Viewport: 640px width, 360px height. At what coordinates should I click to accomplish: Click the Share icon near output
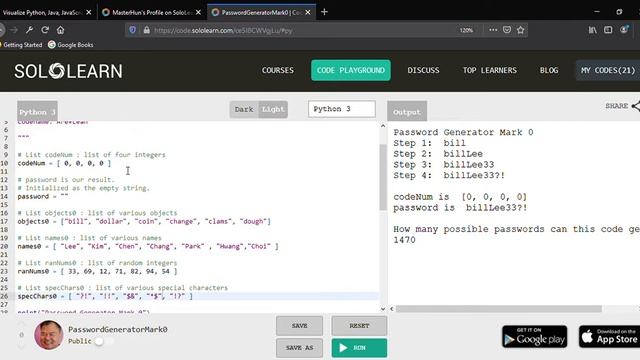636,106
